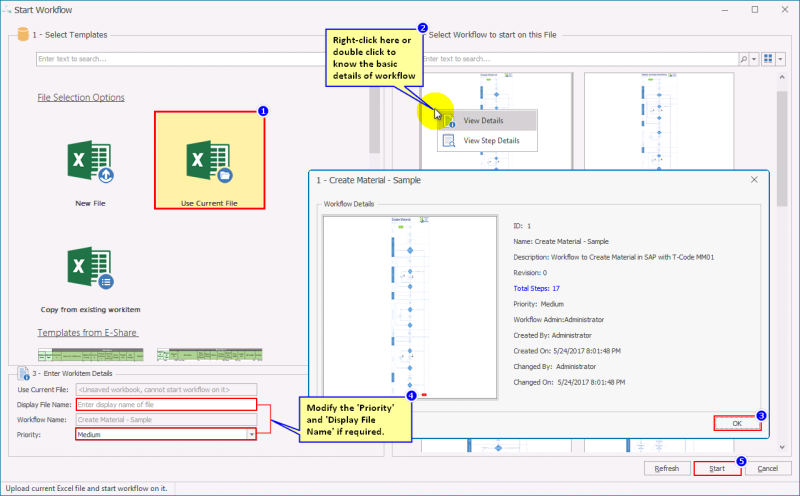Click the workflow search magnifier icon
The image size is (800, 496).
(743, 59)
